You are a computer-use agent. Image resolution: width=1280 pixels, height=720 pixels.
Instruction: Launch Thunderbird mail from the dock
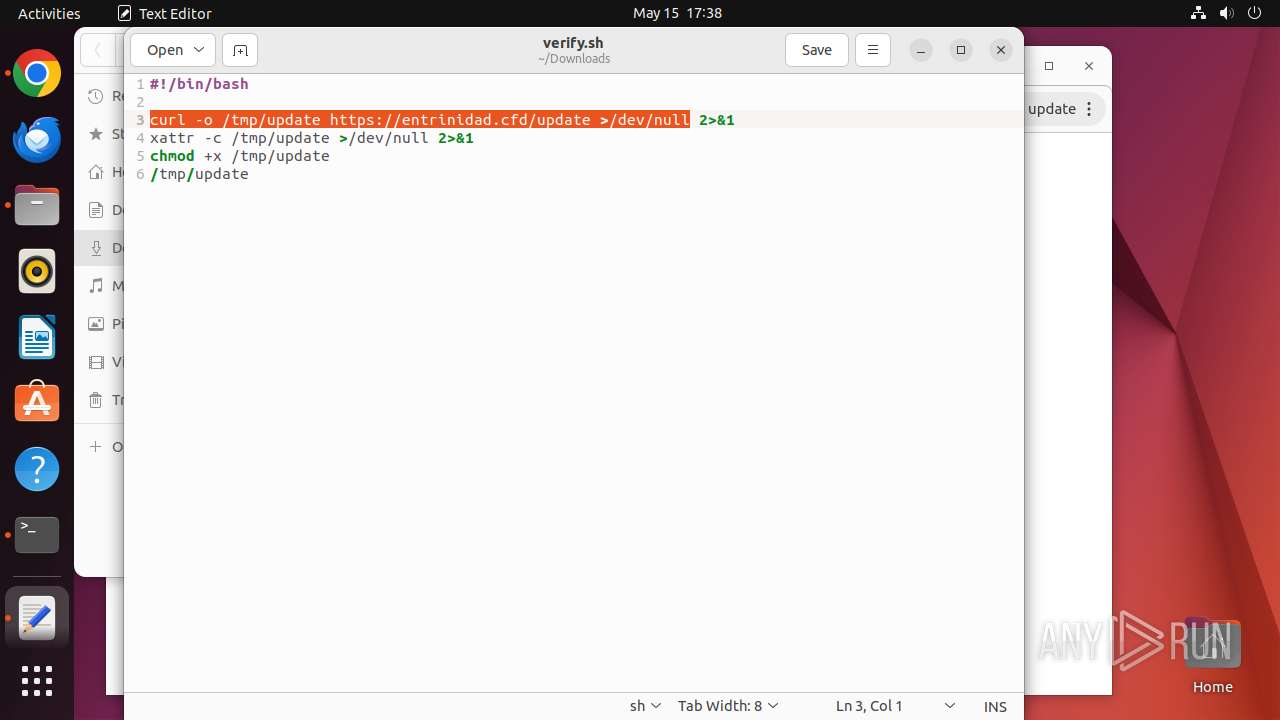(37, 140)
